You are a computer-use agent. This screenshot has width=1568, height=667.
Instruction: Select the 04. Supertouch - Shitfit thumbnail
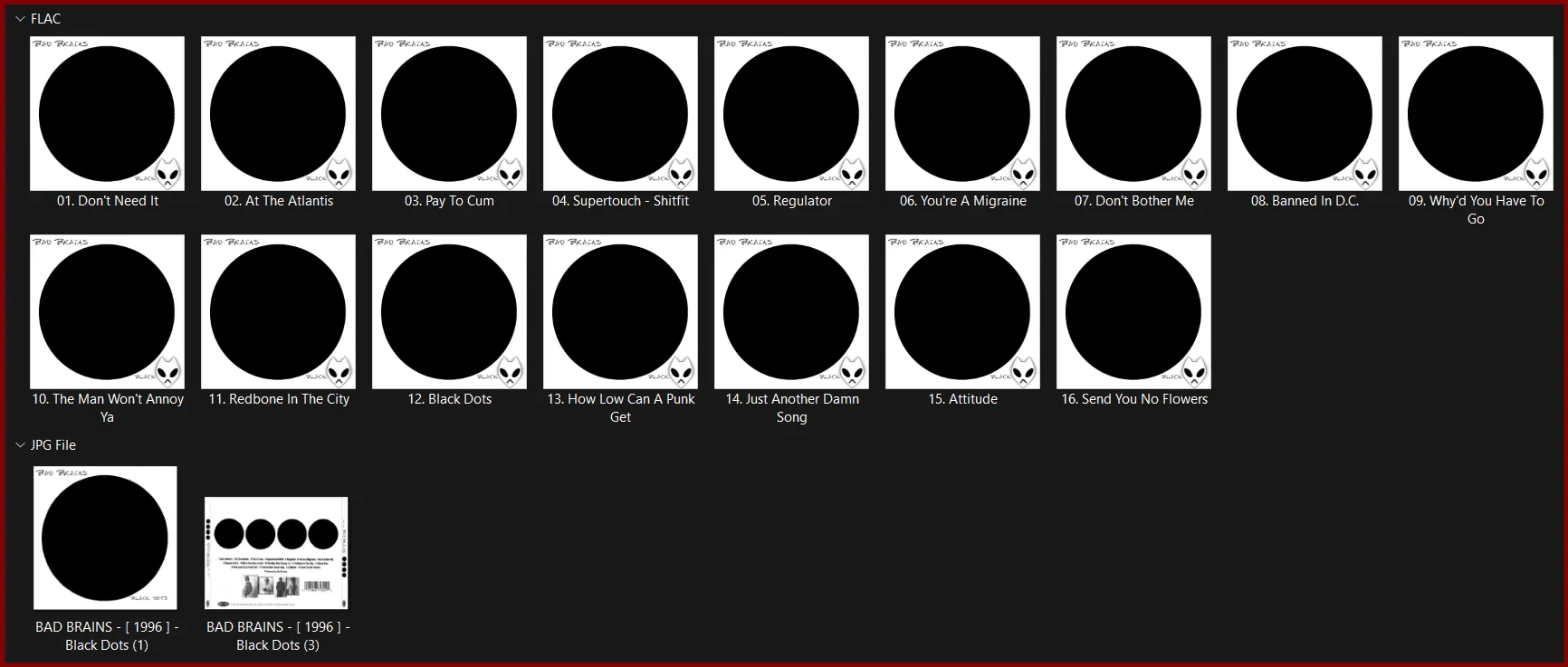coord(620,113)
